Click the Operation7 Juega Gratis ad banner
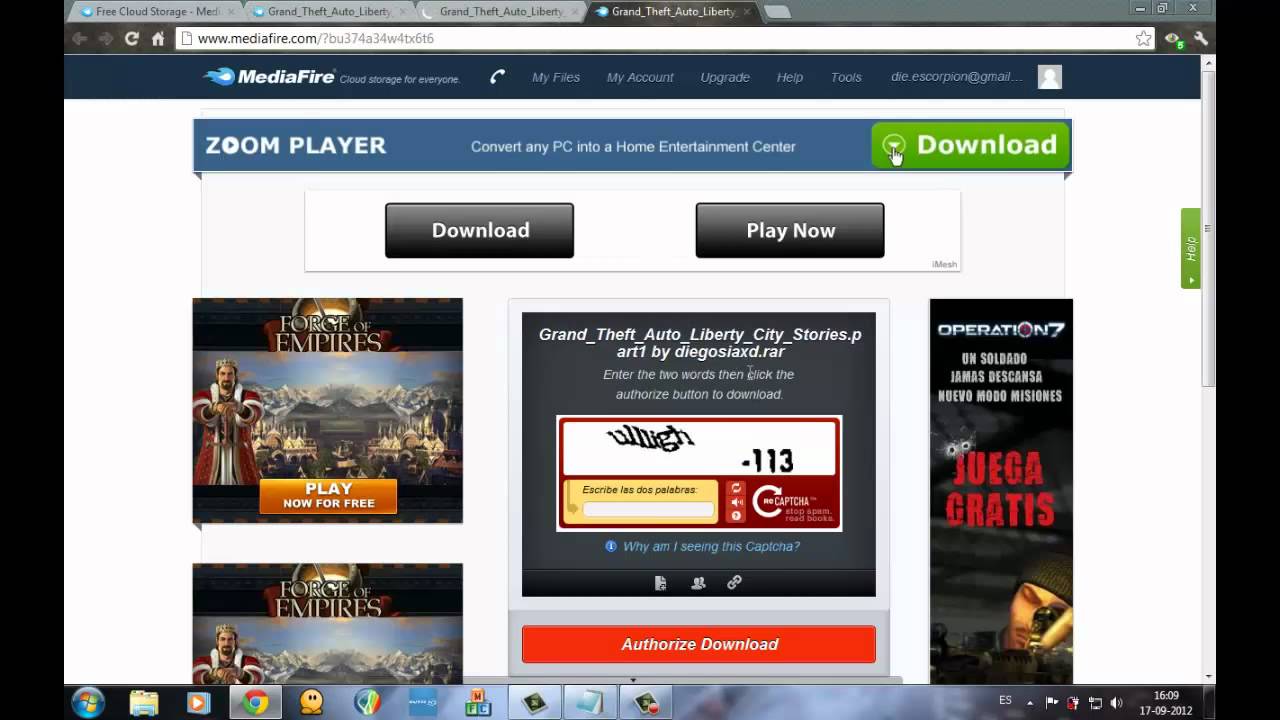This screenshot has height=720, width=1280. 1001,491
